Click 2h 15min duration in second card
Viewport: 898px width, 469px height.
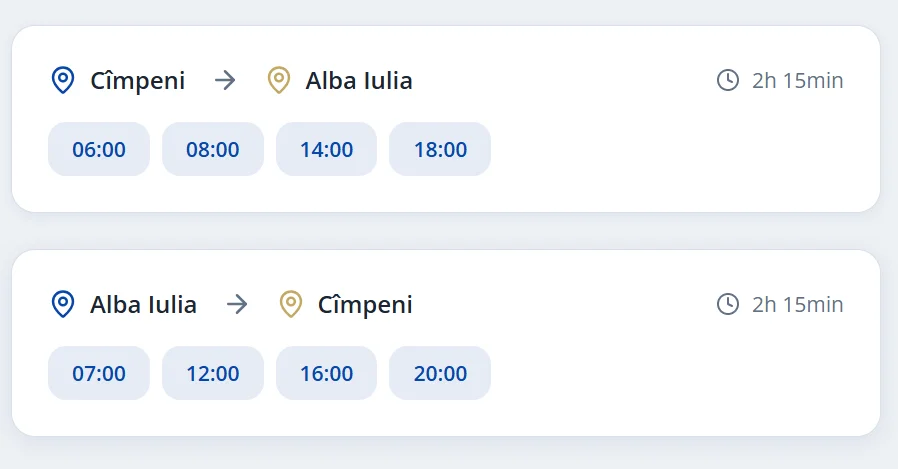coord(798,304)
